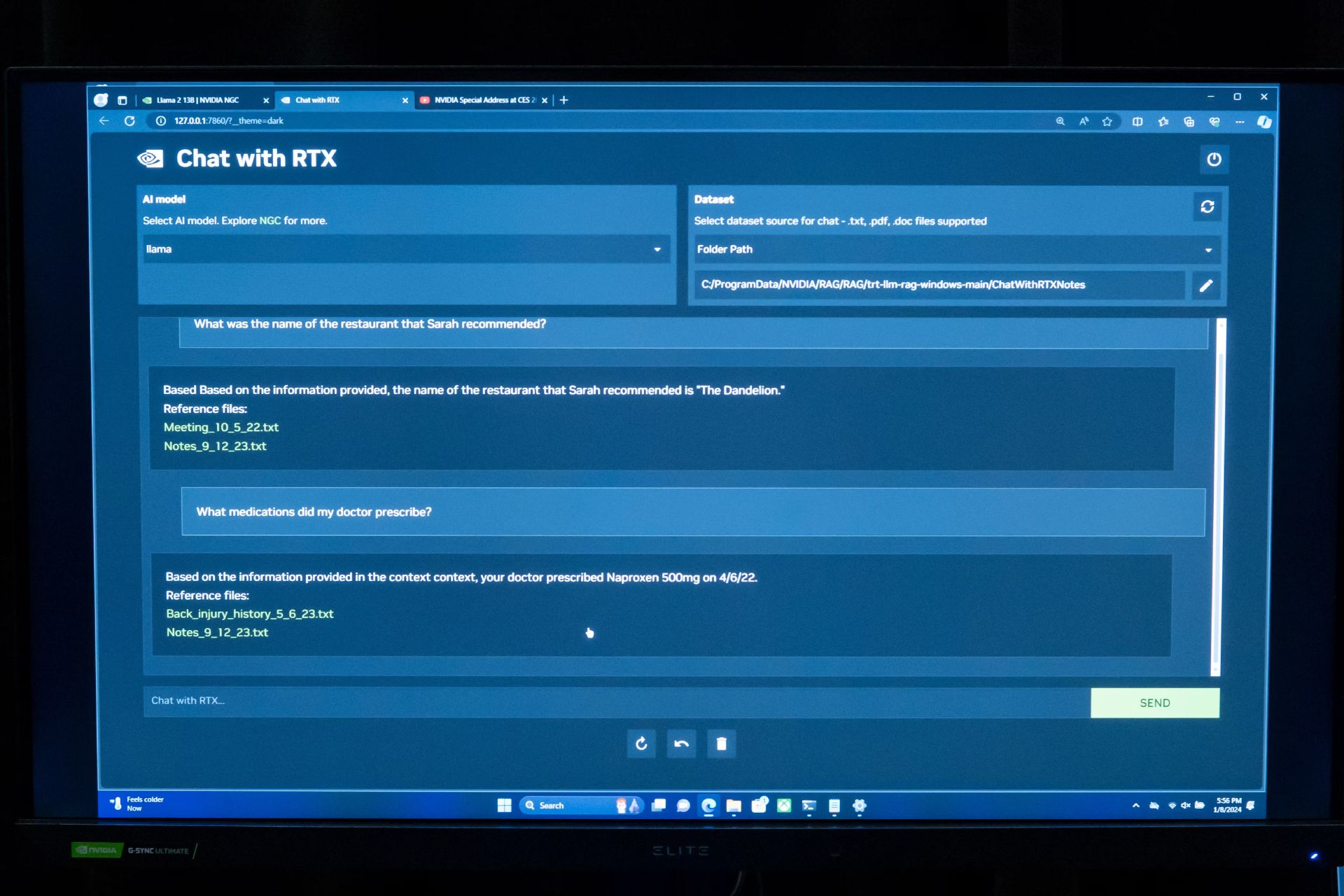Open the browser Copilot sidebar icon
Screen dimensions: 1344x896
coord(1263,122)
